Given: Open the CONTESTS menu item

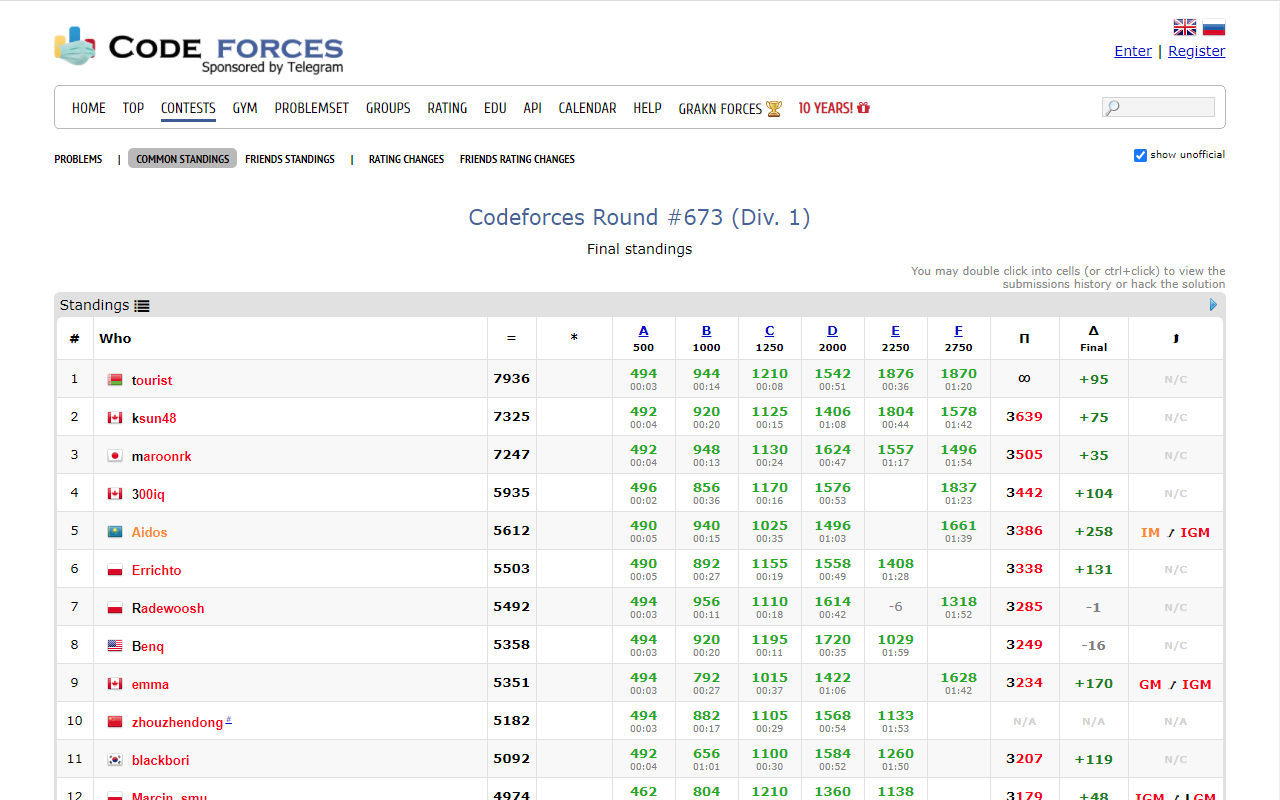Looking at the screenshot, I should point(188,108).
